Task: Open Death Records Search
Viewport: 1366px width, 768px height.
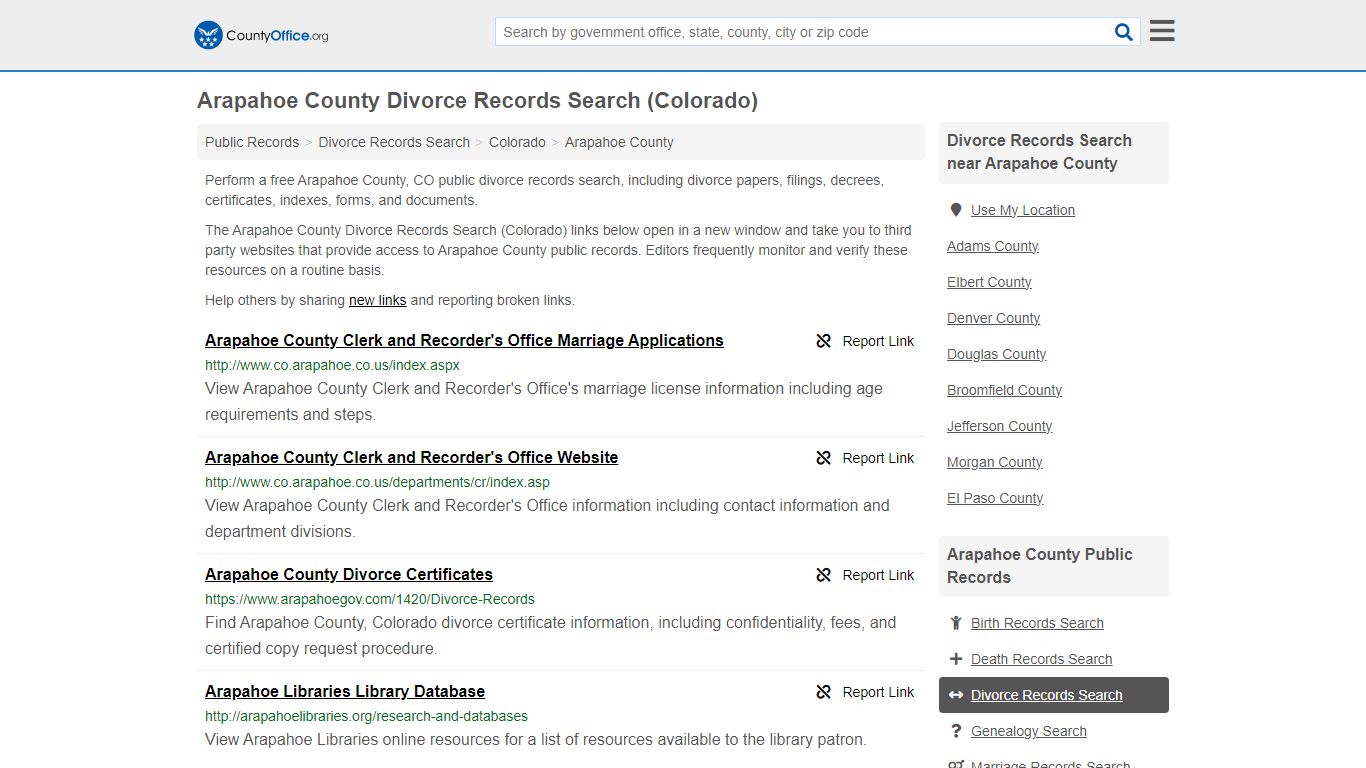Action: pyautogui.click(x=1041, y=659)
